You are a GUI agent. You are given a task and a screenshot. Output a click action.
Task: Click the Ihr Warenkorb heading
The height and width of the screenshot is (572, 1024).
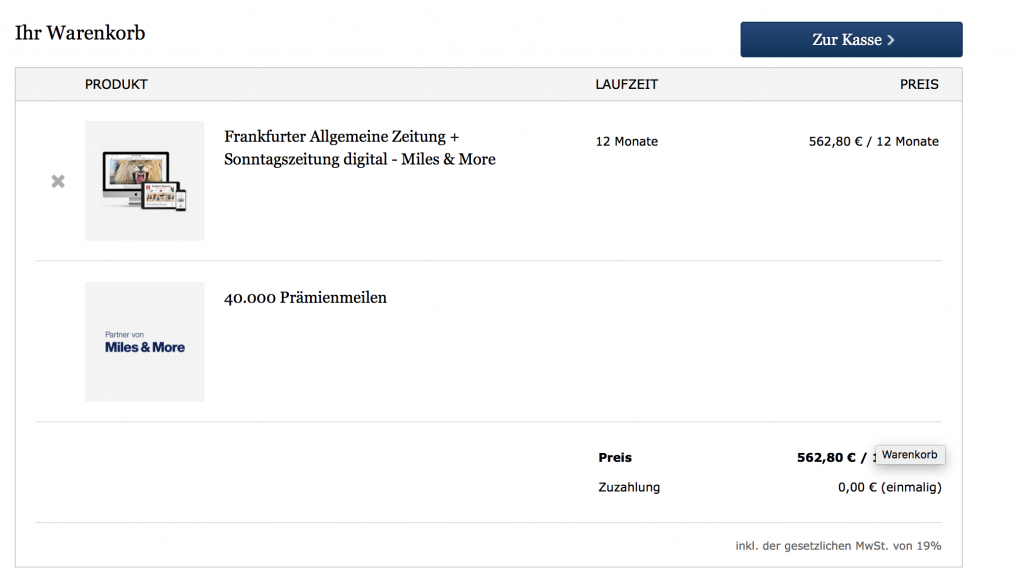[x=80, y=33]
